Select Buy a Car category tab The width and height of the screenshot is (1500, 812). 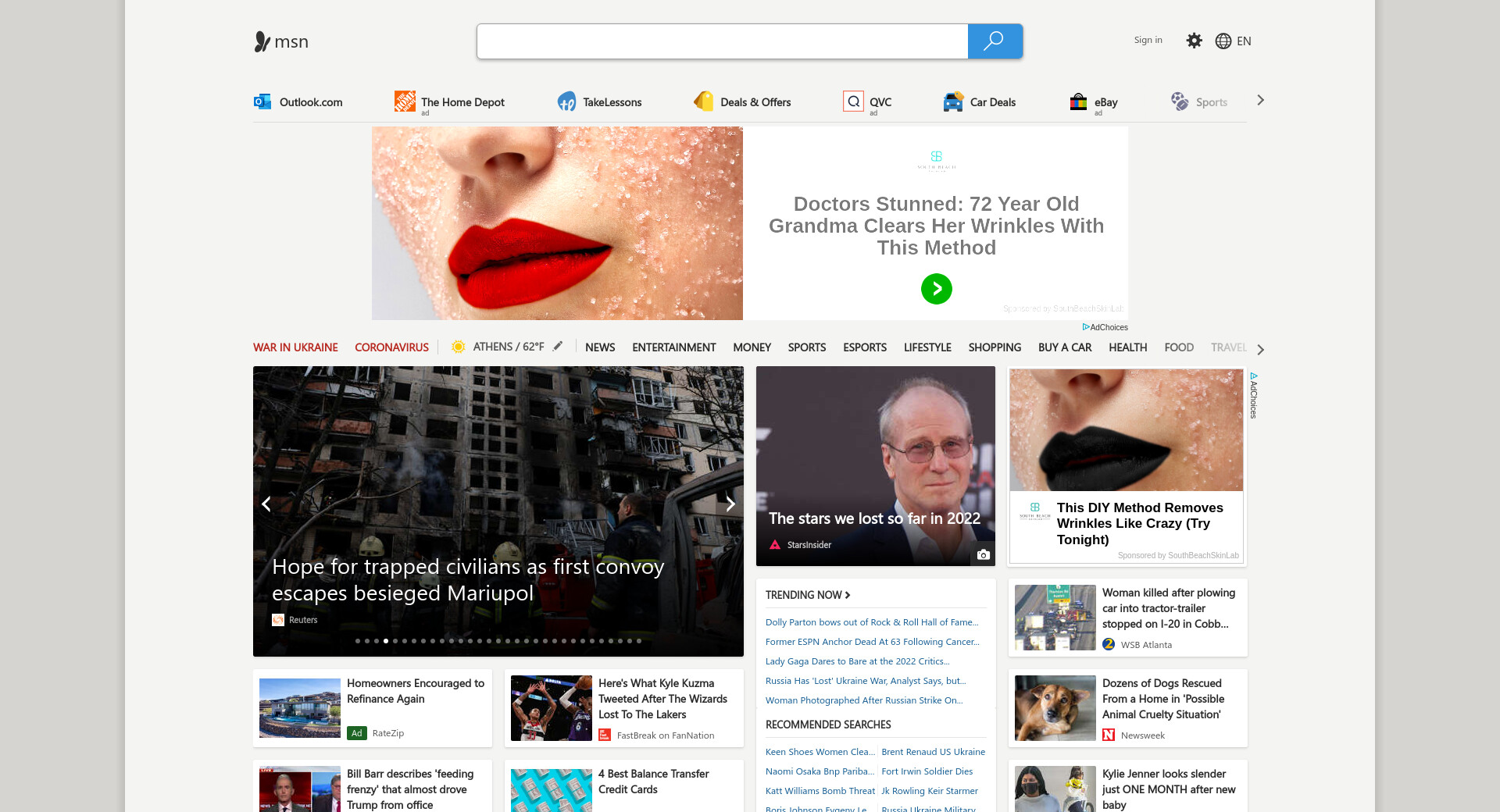pos(1065,347)
